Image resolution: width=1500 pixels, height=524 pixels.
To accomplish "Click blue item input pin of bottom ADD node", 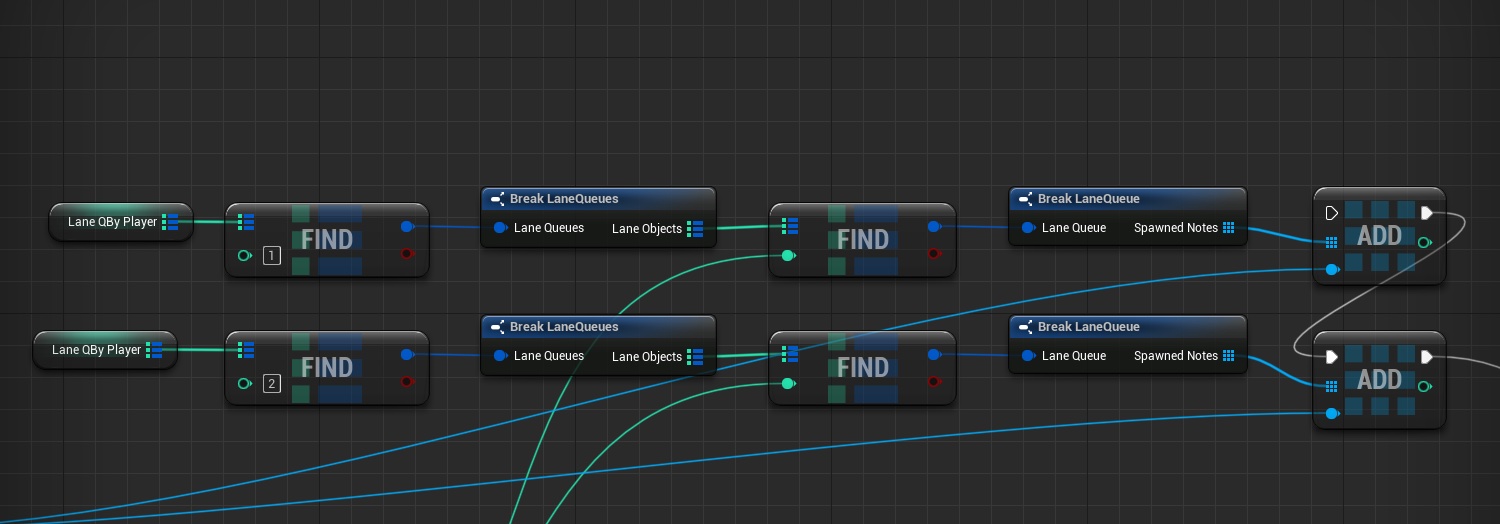I will pos(1331,414).
